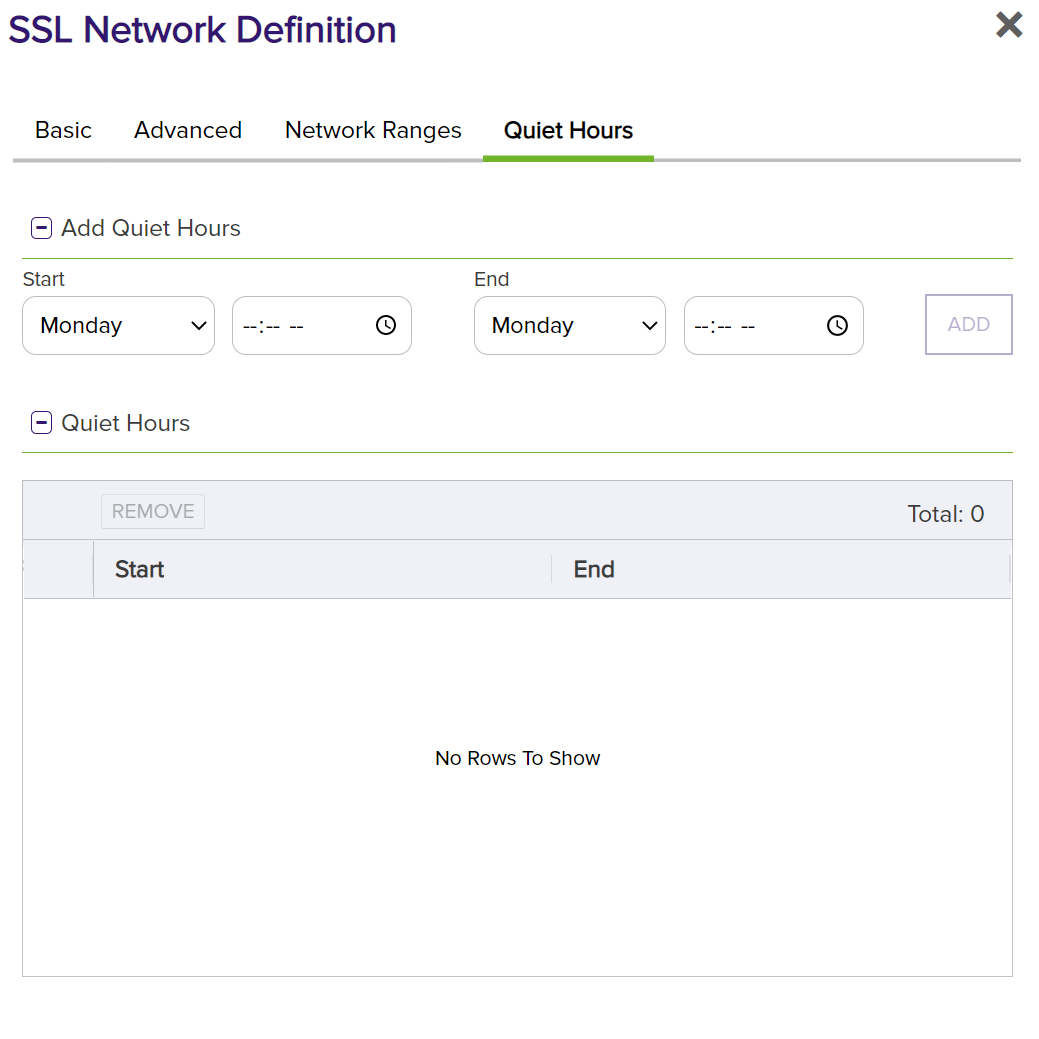This screenshot has height=1039, width=1039.
Task: Open the Start day dropdown
Action: click(x=118, y=325)
